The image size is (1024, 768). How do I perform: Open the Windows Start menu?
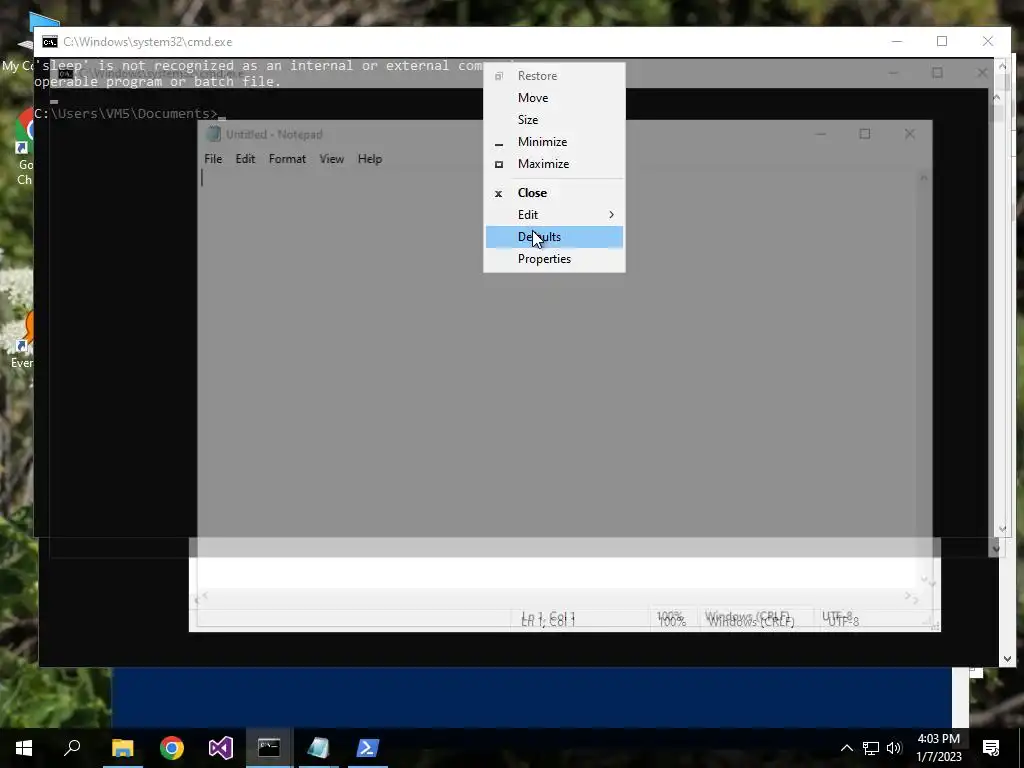point(24,748)
